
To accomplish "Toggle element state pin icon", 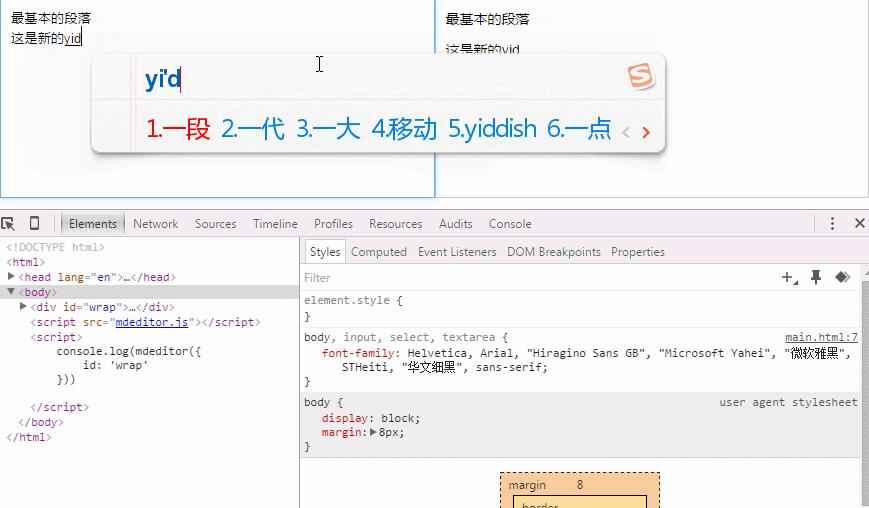I will [x=816, y=277].
